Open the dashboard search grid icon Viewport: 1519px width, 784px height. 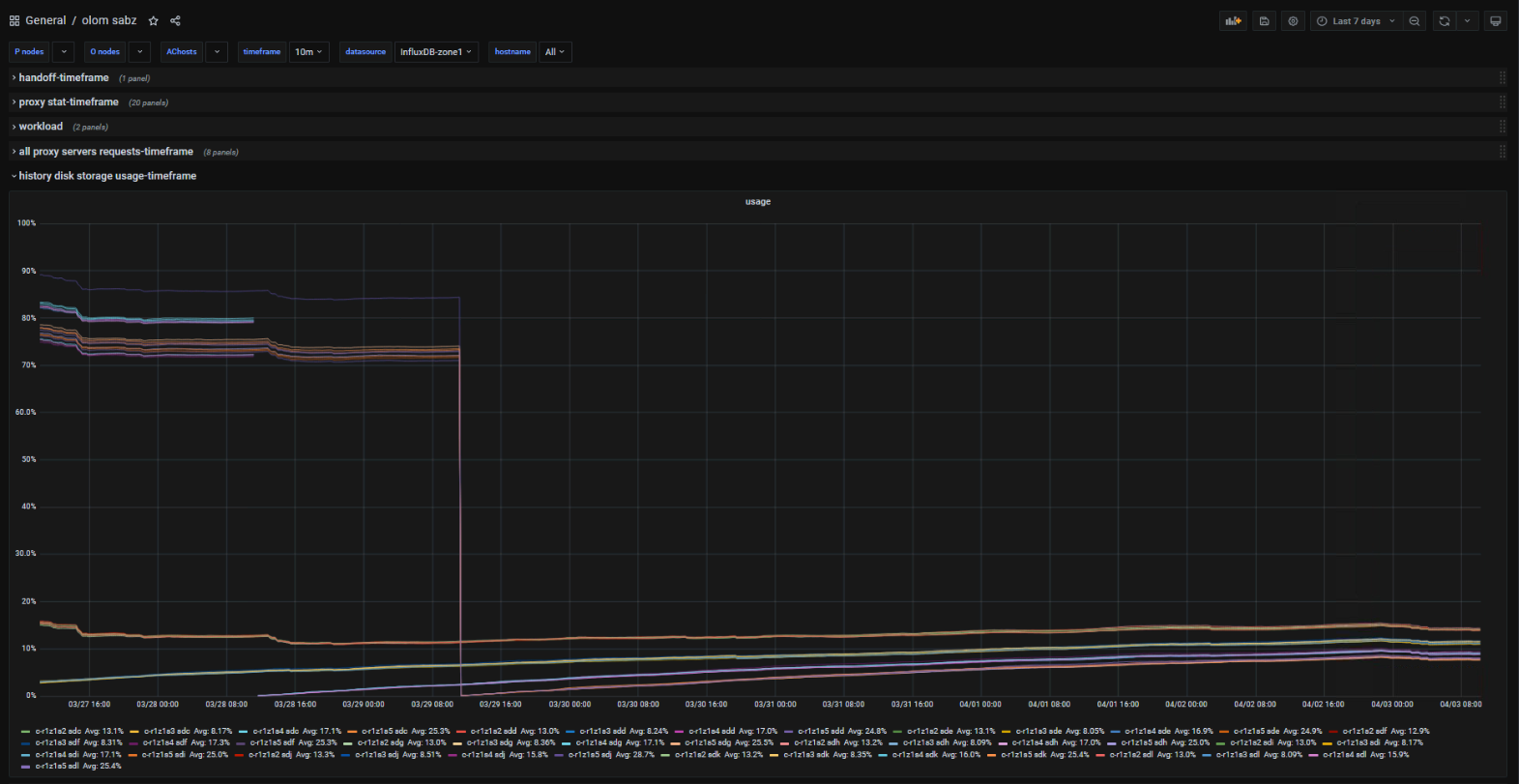click(15, 21)
